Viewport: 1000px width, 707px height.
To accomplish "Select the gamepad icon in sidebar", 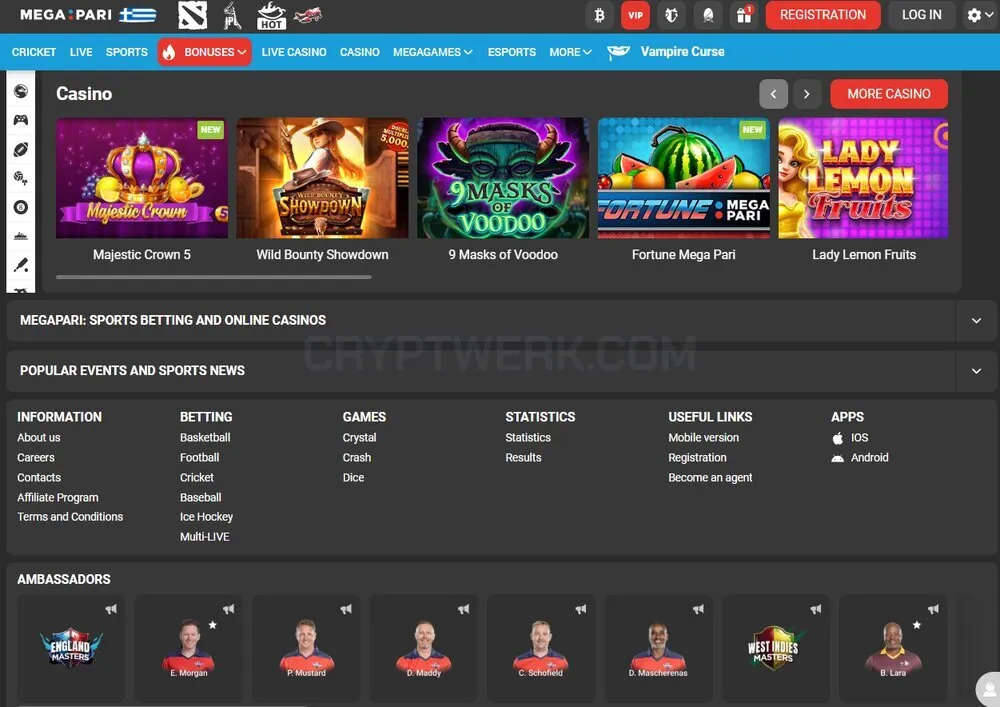I will 21,120.
